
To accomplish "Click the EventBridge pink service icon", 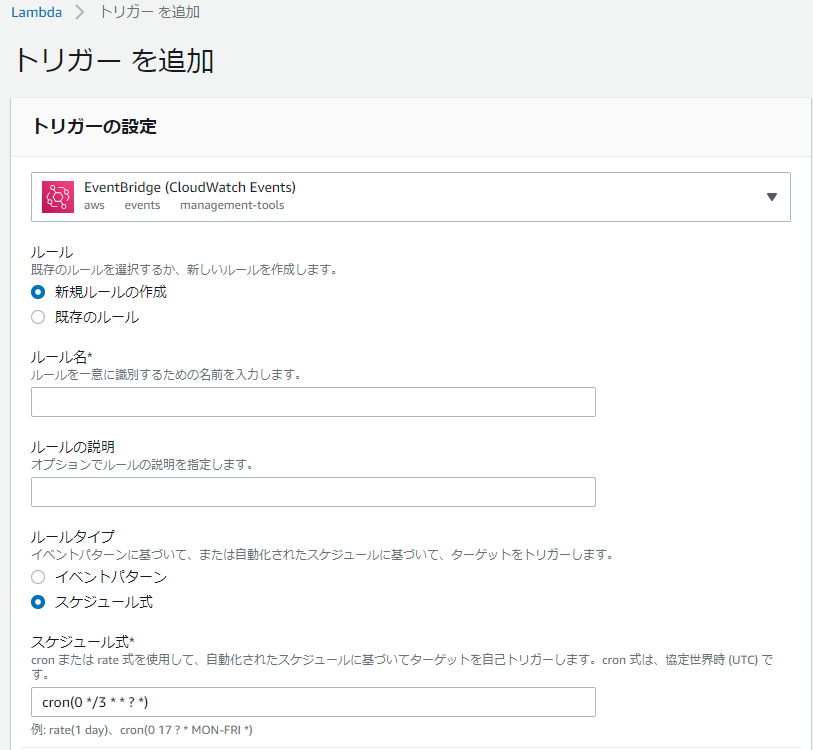I will pyautogui.click(x=58, y=197).
